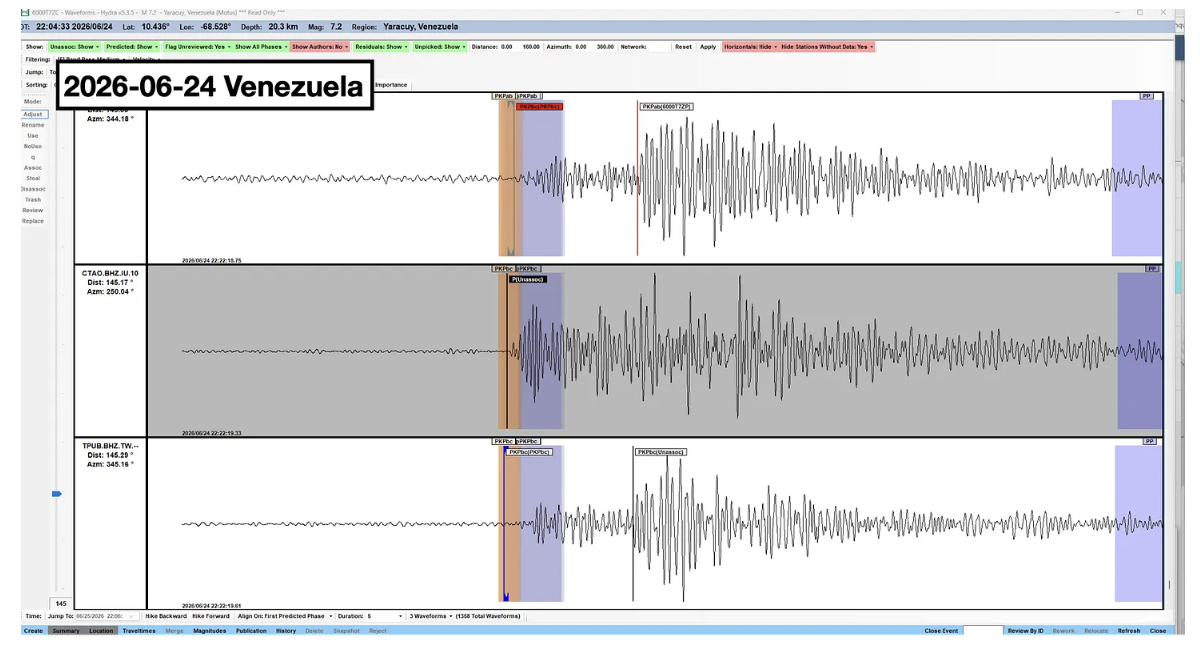The image size is (1200, 658).
Task: Select the TPUB.BHZ.TW.-- station label
Action: click(x=109, y=446)
